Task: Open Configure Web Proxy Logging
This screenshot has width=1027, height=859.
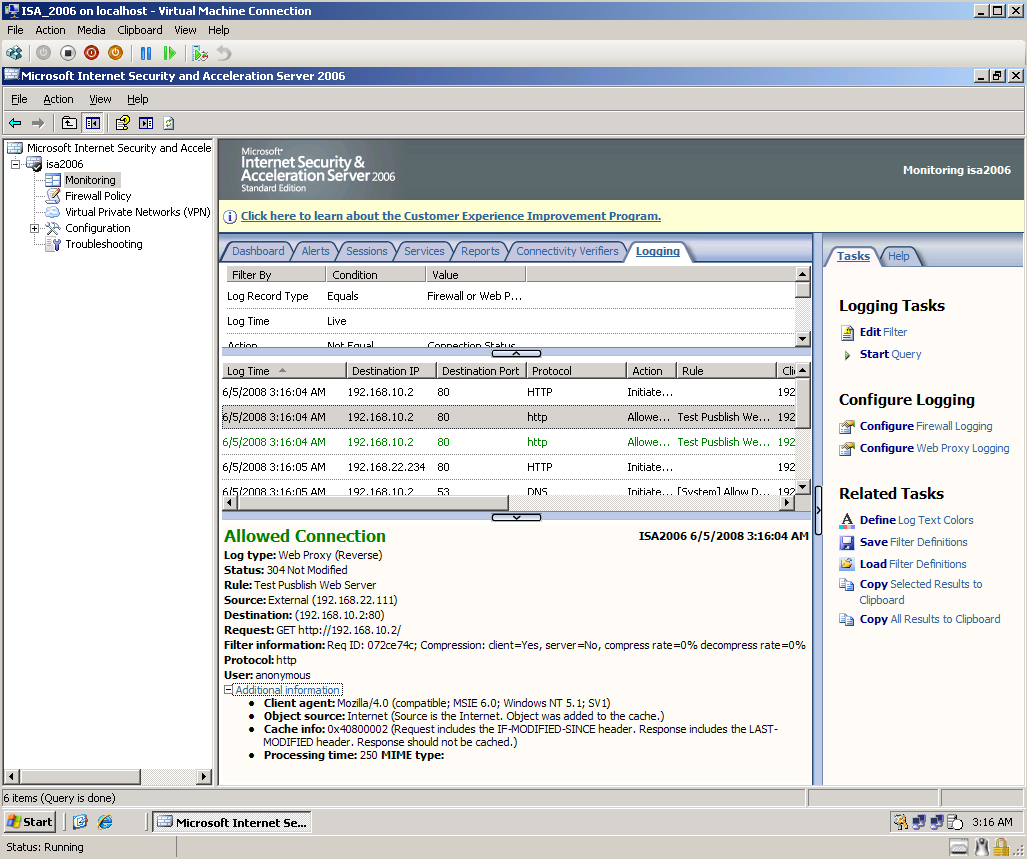Action: click(934, 448)
